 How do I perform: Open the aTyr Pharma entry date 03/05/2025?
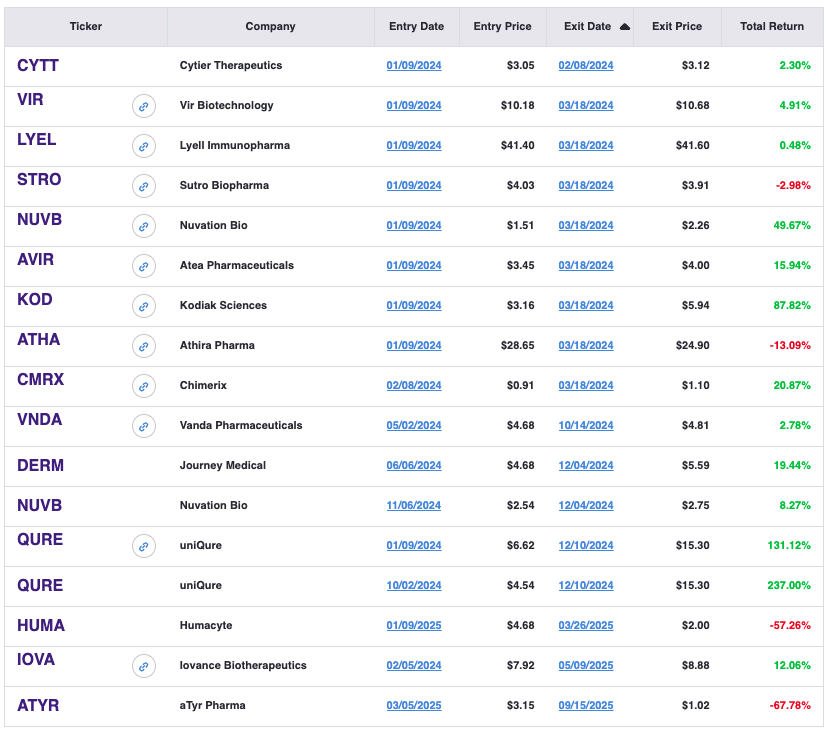[414, 706]
